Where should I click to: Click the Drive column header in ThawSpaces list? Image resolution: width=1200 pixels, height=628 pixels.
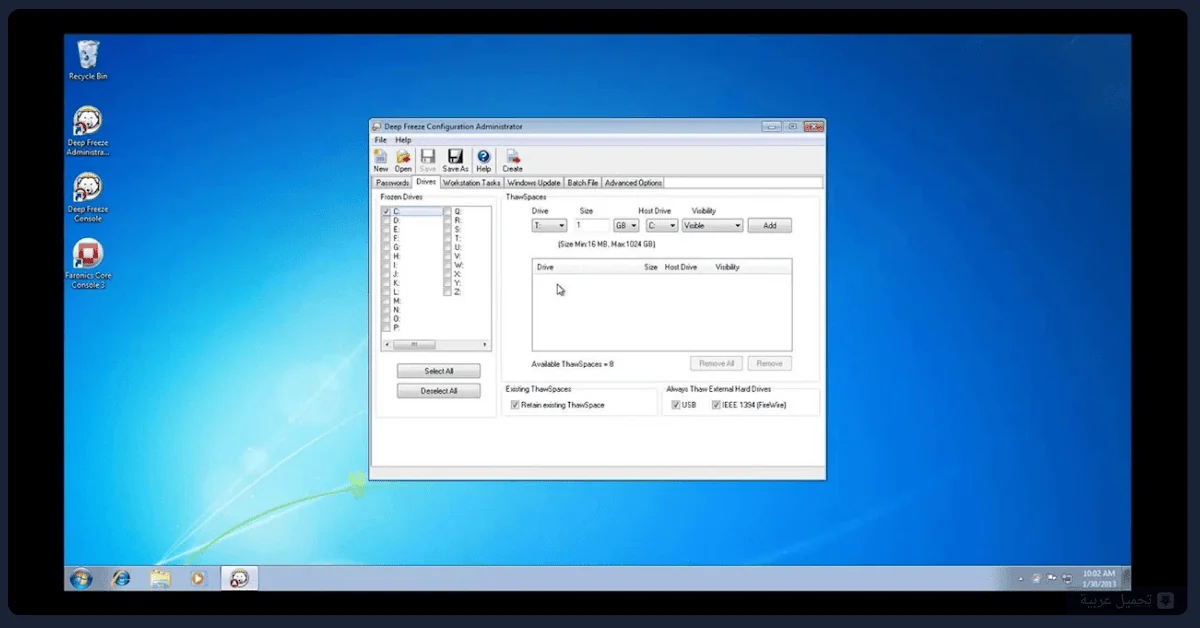pyautogui.click(x=545, y=267)
